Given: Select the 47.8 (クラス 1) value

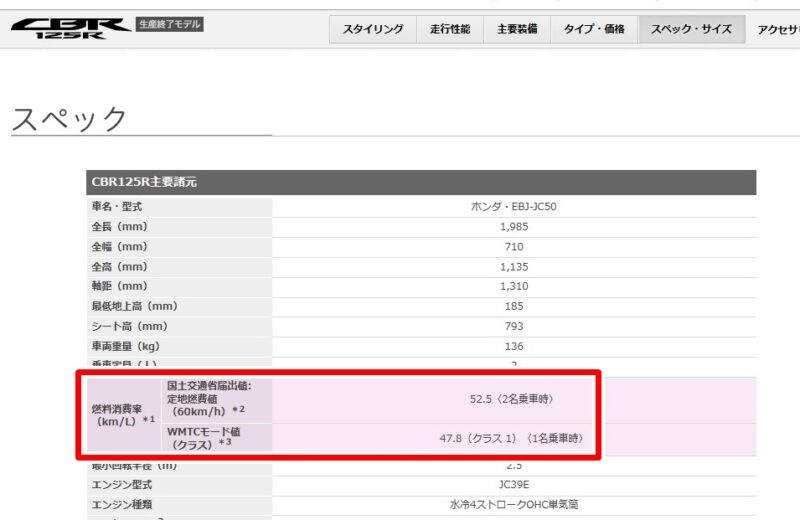Looking at the screenshot, I should [x=512, y=438].
